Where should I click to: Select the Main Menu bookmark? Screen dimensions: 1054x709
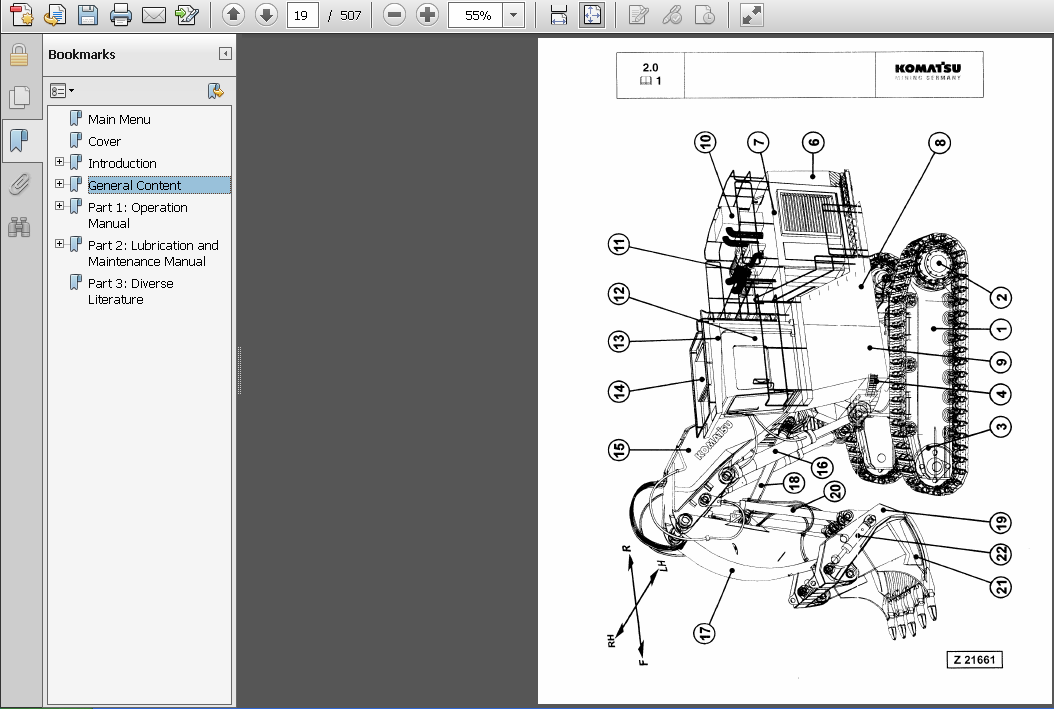point(119,119)
